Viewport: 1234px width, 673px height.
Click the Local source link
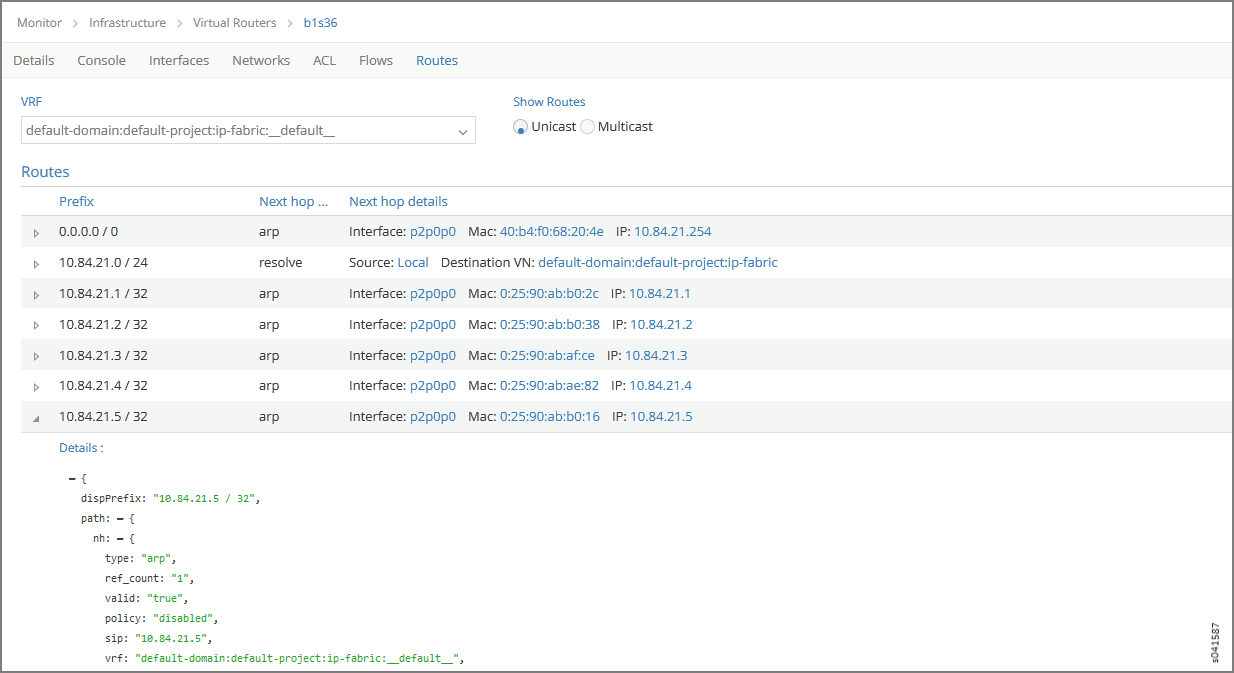pyautogui.click(x=412, y=263)
